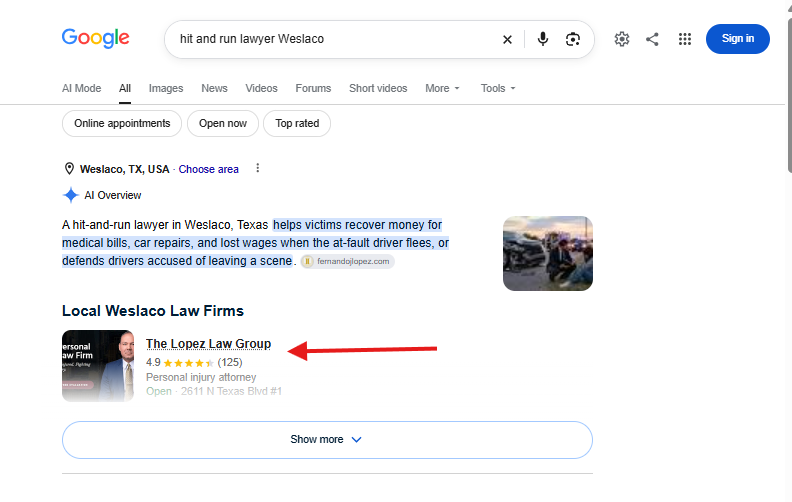Click the Weslaco, TX, USA location text

[124, 169]
